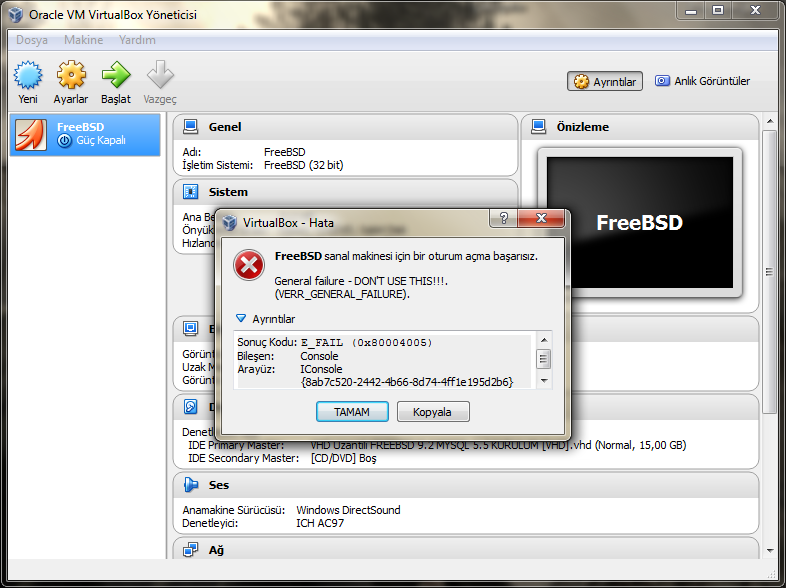The width and height of the screenshot is (786, 588).
Task: Click the up arrow in the details scrollbar
Action: 544,340
